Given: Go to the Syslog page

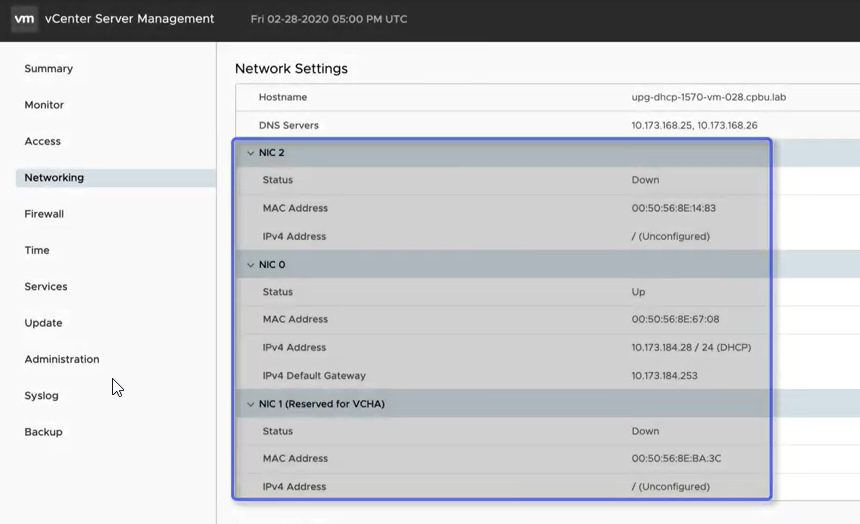Looking at the screenshot, I should [41, 396].
